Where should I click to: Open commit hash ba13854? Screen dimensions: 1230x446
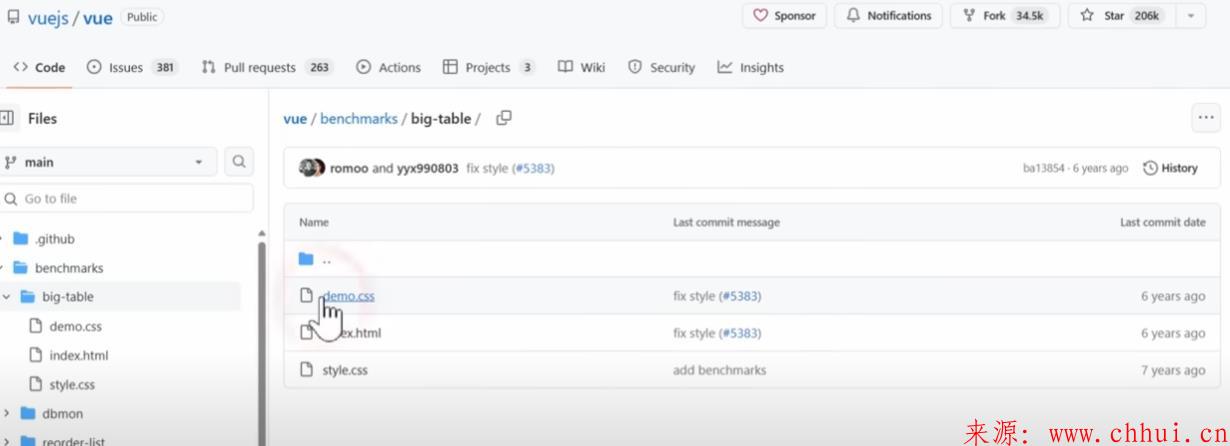(x=1044, y=168)
